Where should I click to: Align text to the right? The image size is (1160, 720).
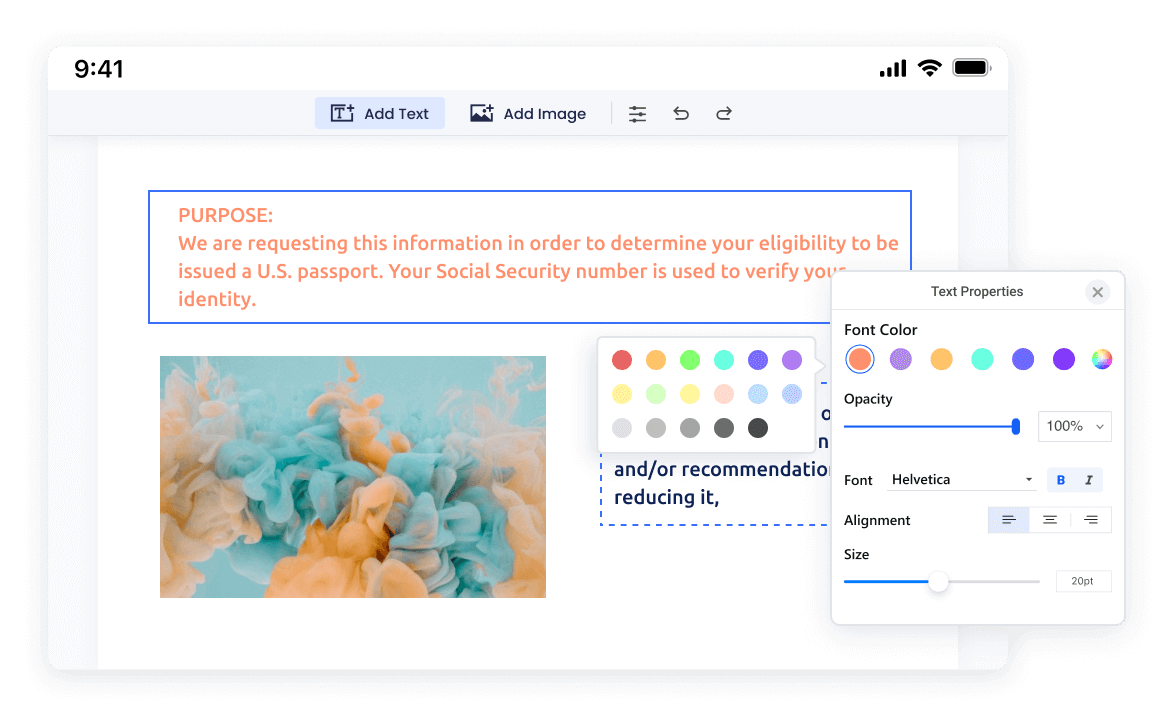click(1091, 520)
